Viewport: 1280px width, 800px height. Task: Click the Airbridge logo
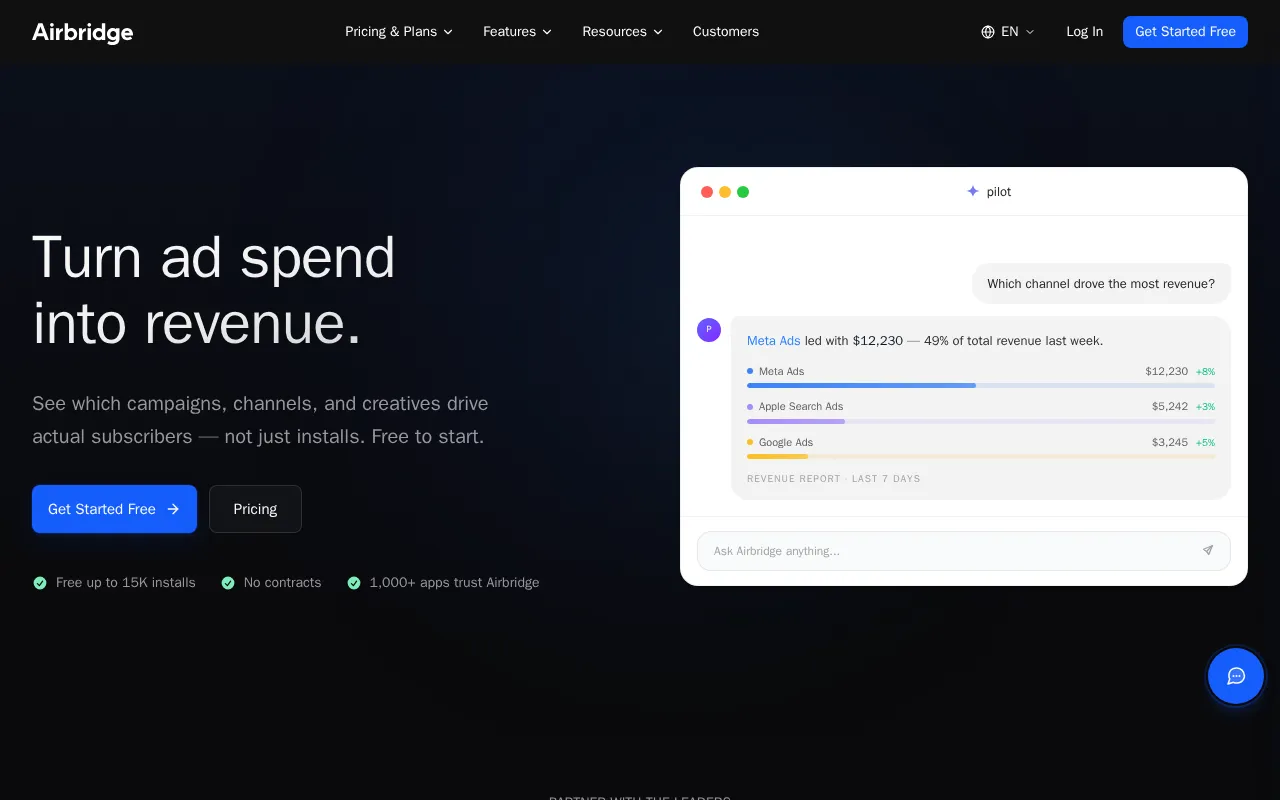click(82, 32)
